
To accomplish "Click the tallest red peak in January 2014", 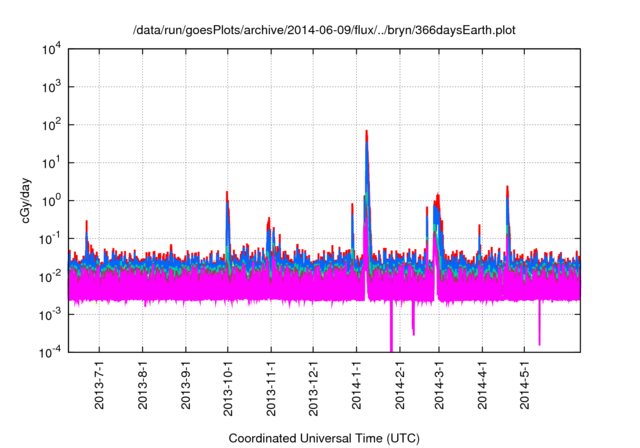I will click(367, 133).
